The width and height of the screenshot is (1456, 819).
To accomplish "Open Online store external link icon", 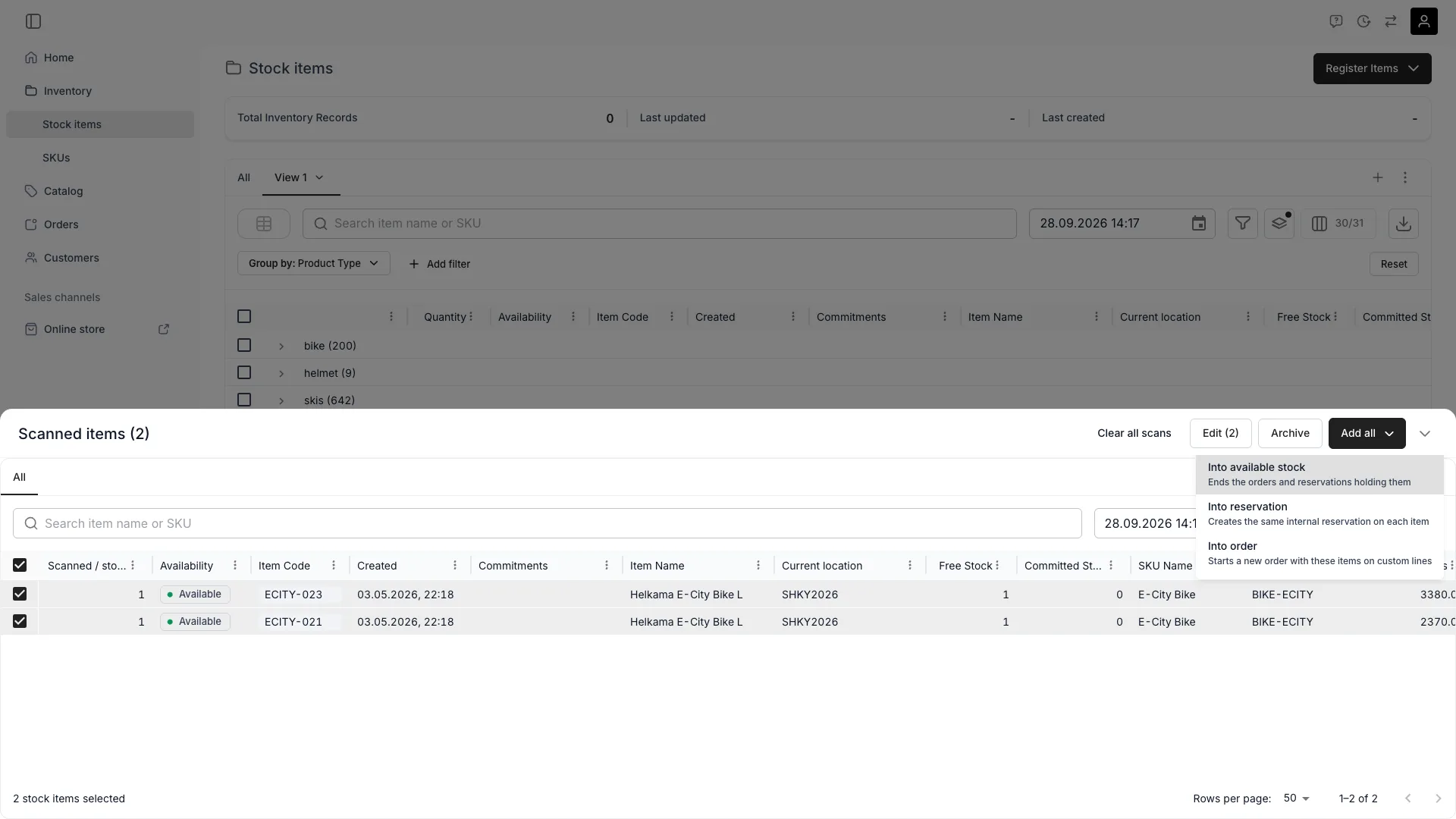I will (x=163, y=329).
